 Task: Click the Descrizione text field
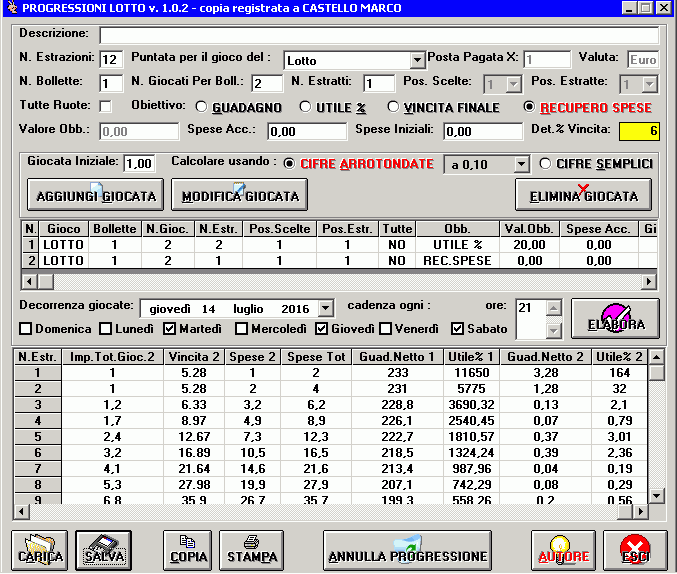pos(379,35)
